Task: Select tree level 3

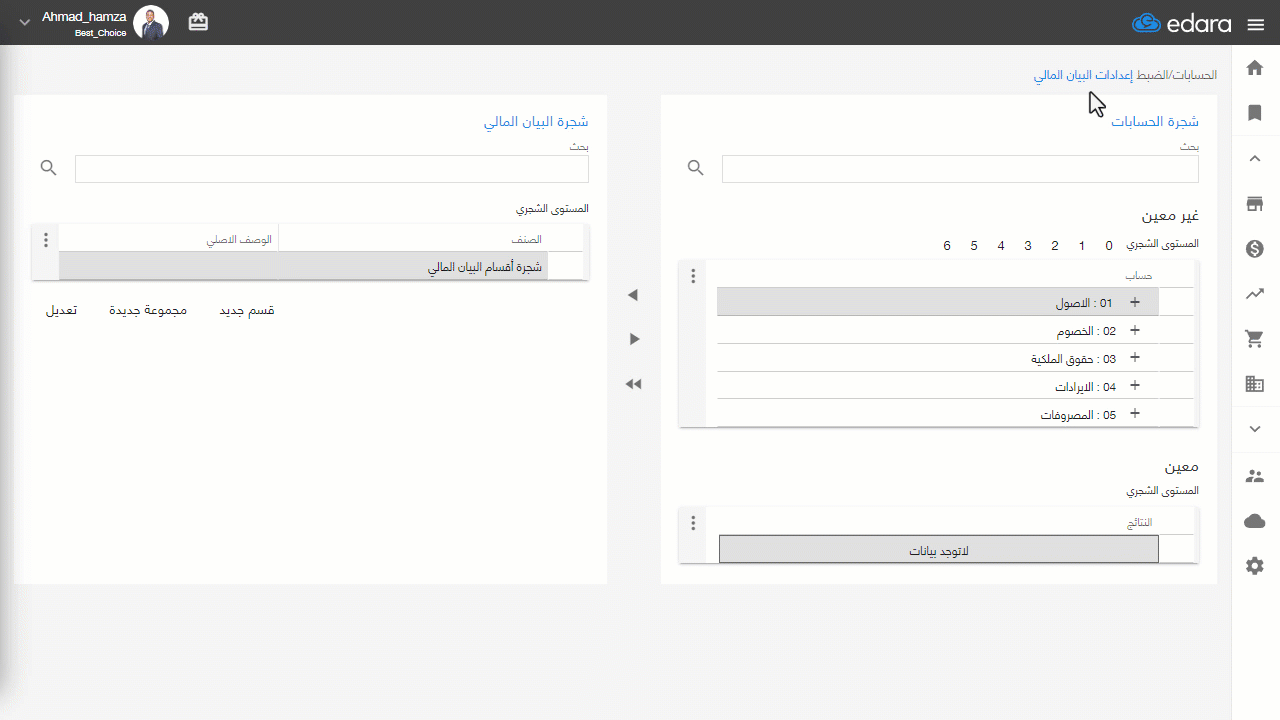Action: pyautogui.click(x=1028, y=245)
